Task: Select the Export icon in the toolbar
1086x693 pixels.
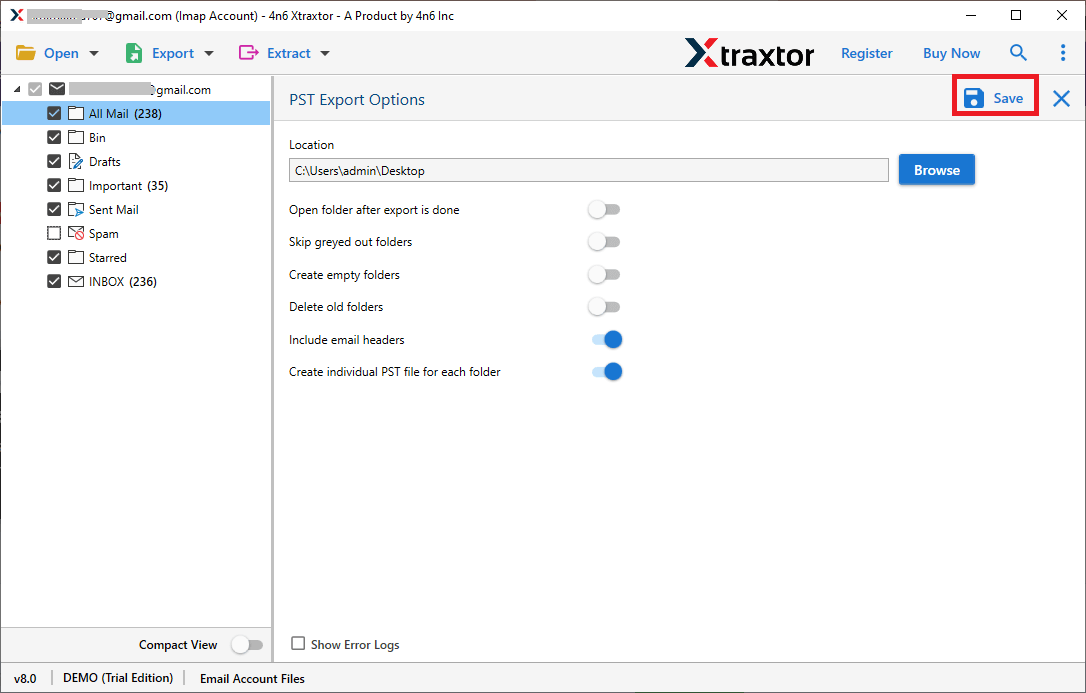Action: coord(134,52)
